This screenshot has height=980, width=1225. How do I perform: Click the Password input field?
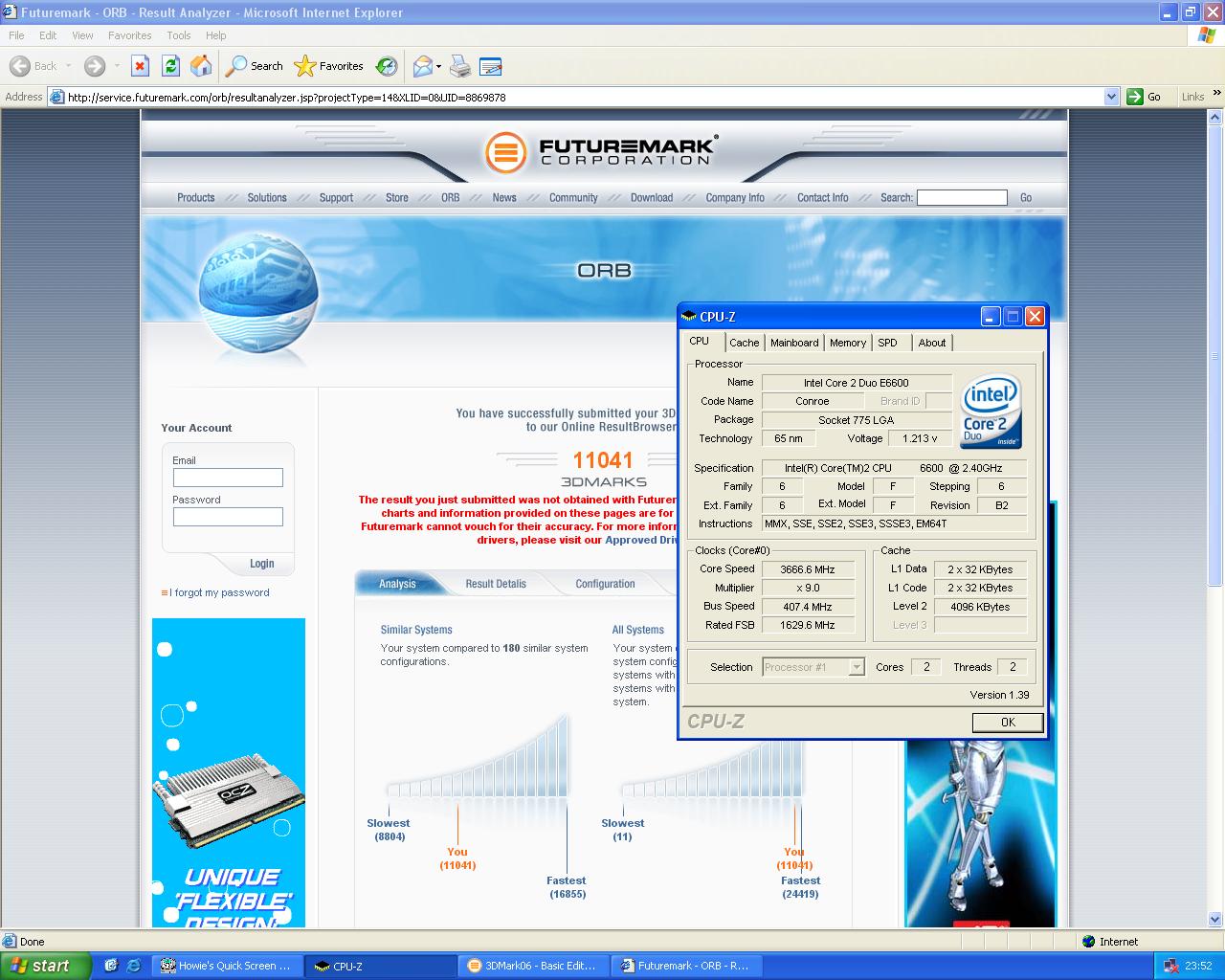[x=228, y=517]
